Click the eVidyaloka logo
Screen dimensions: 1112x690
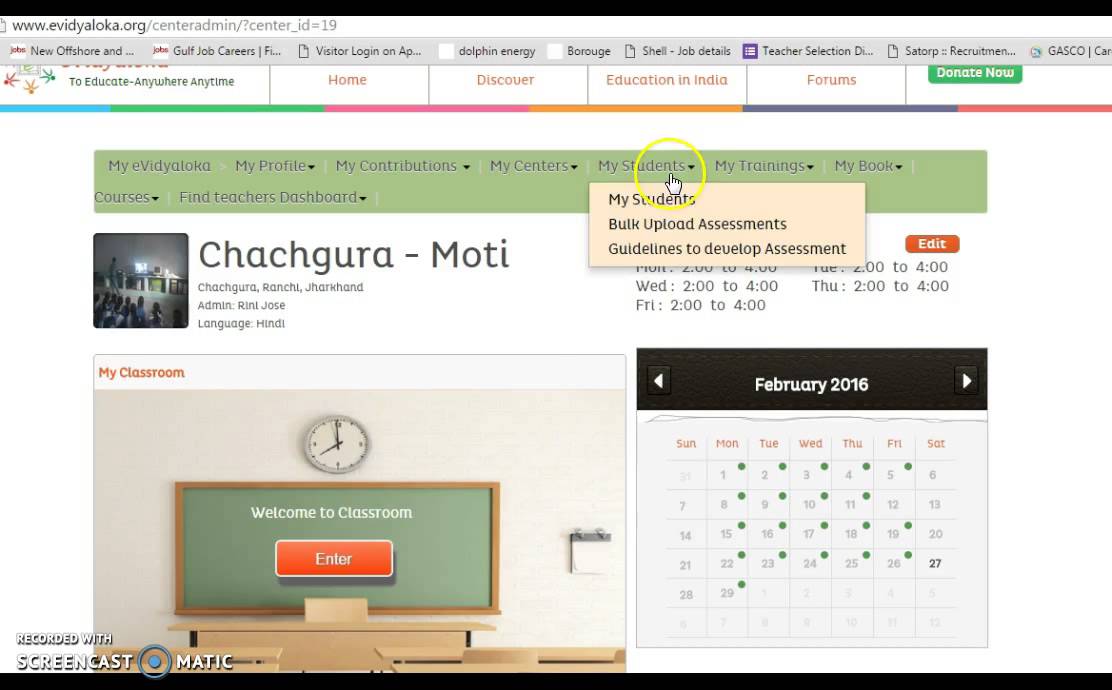(29, 79)
